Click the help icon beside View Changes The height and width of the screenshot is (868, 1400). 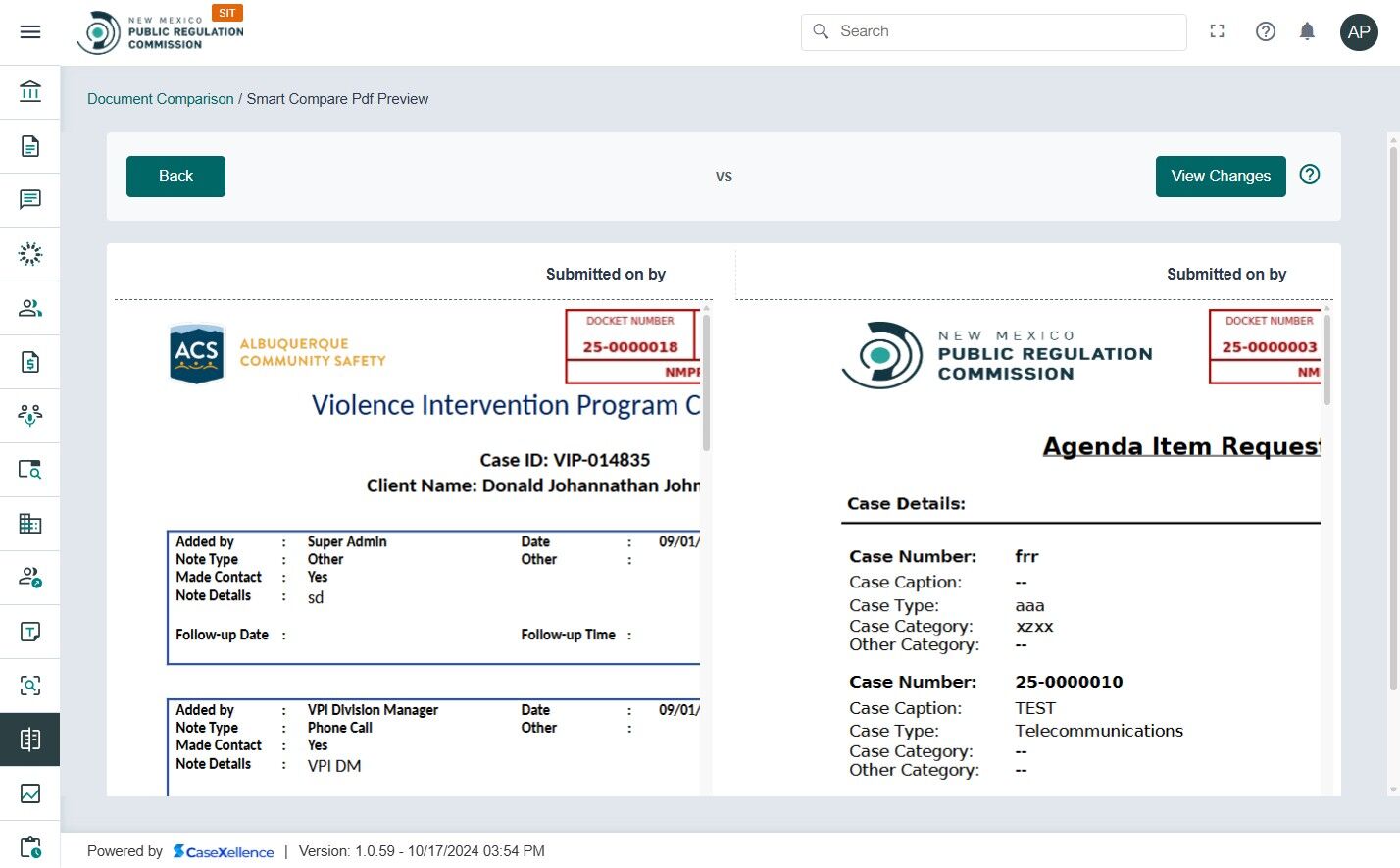[1310, 175]
